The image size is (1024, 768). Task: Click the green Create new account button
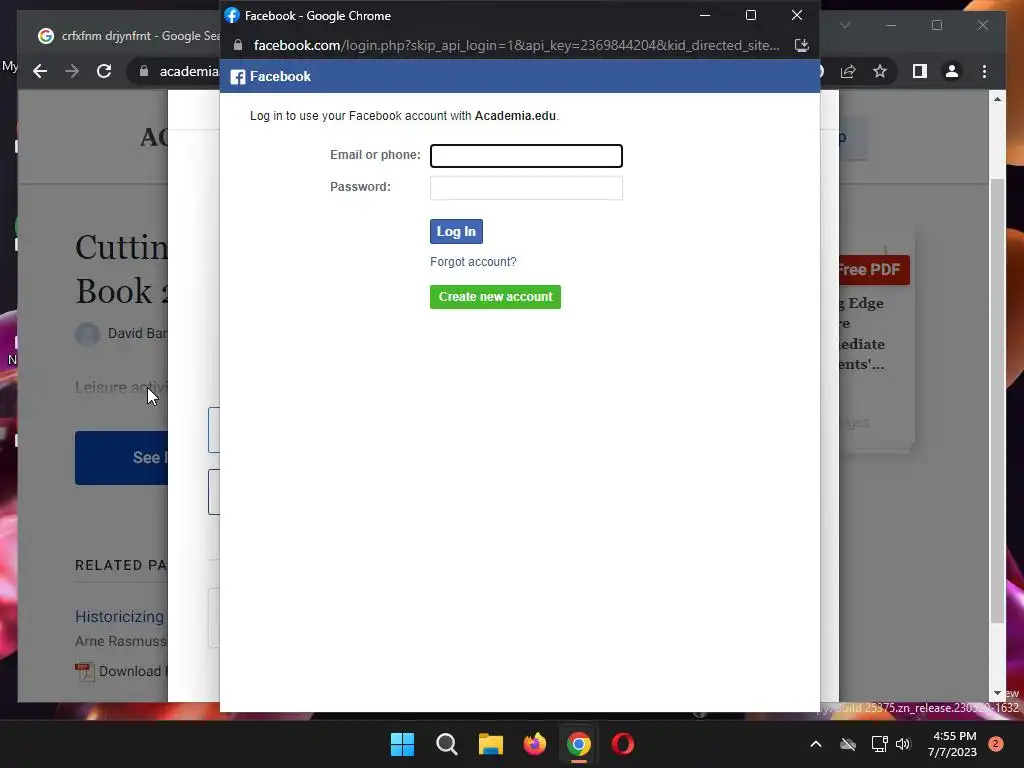pos(495,296)
